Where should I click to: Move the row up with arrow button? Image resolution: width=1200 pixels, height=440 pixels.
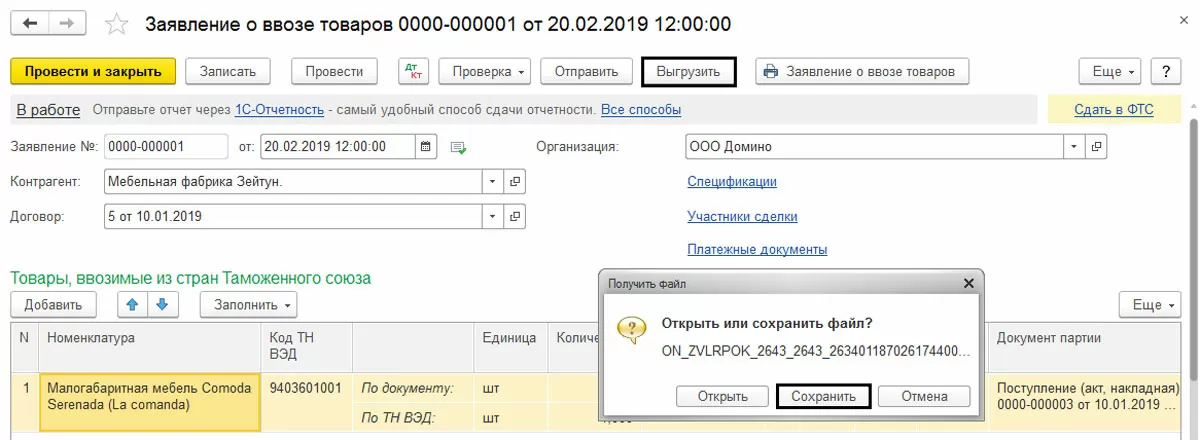pos(132,304)
